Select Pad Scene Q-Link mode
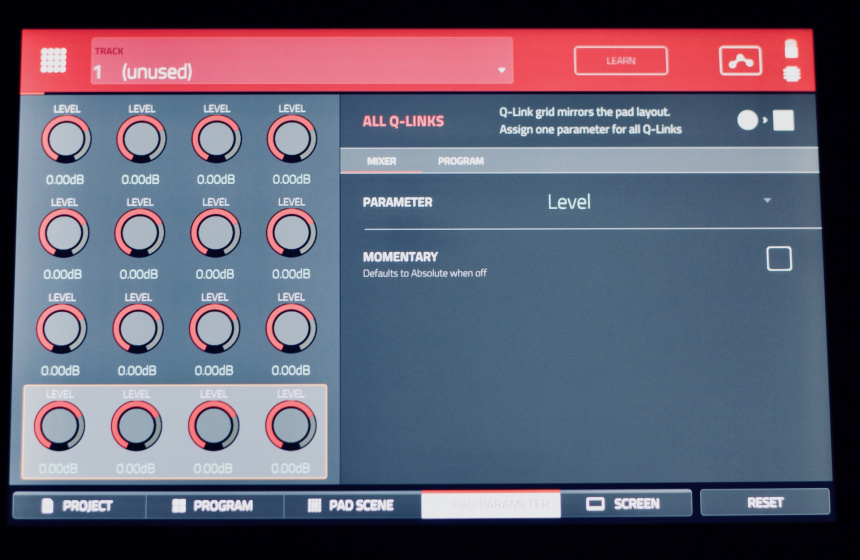The image size is (860, 560). [353, 505]
